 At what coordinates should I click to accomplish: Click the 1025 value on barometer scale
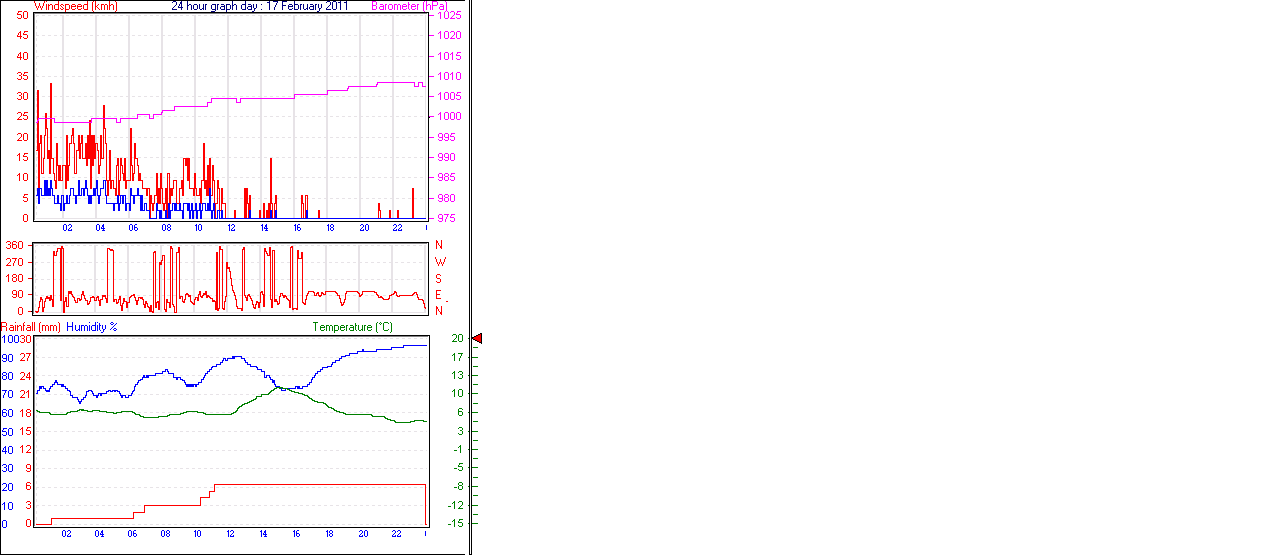click(449, 16)
